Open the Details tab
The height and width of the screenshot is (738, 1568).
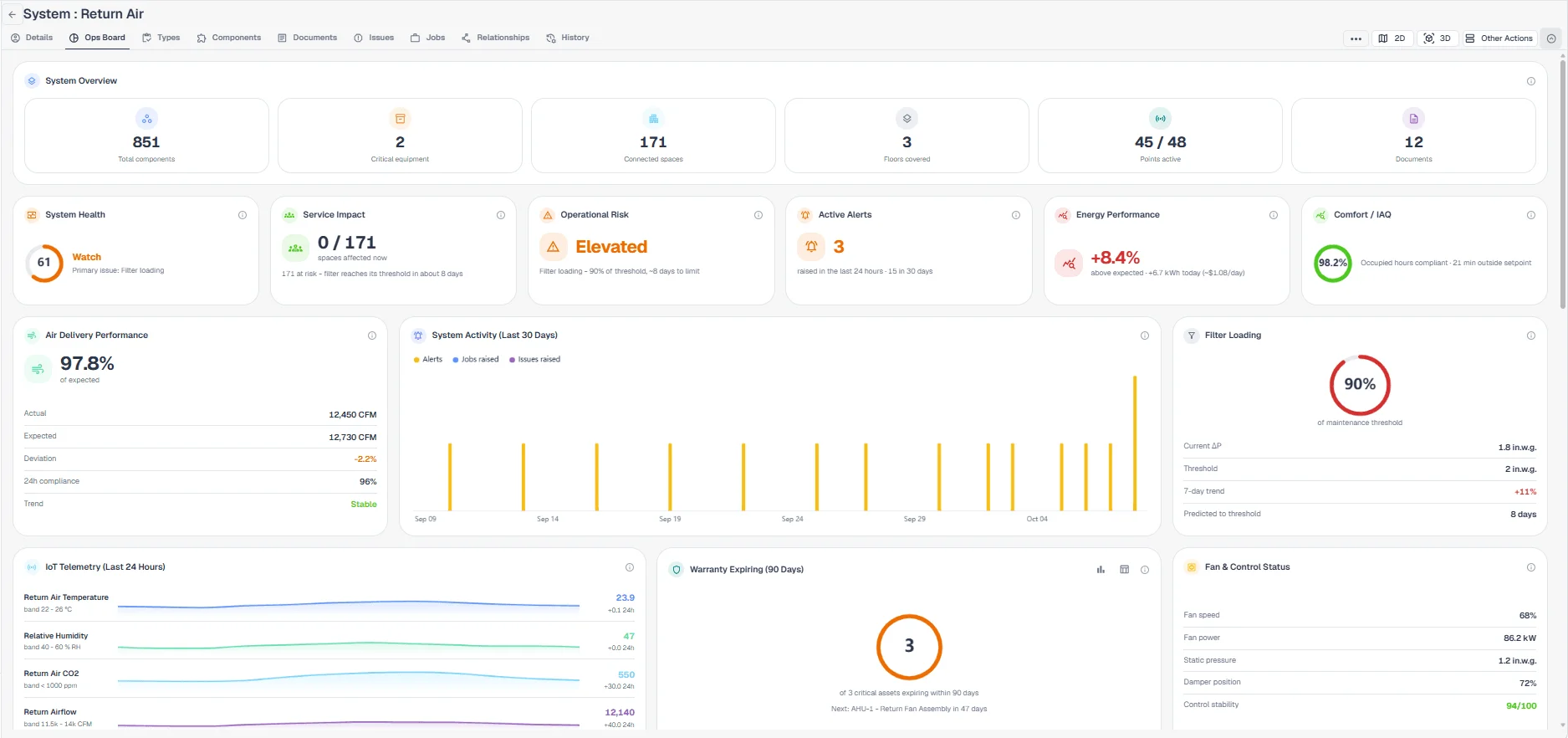tap(32, 38)
